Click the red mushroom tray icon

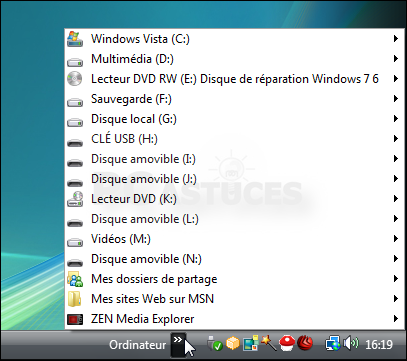click(x=287, y=344)
